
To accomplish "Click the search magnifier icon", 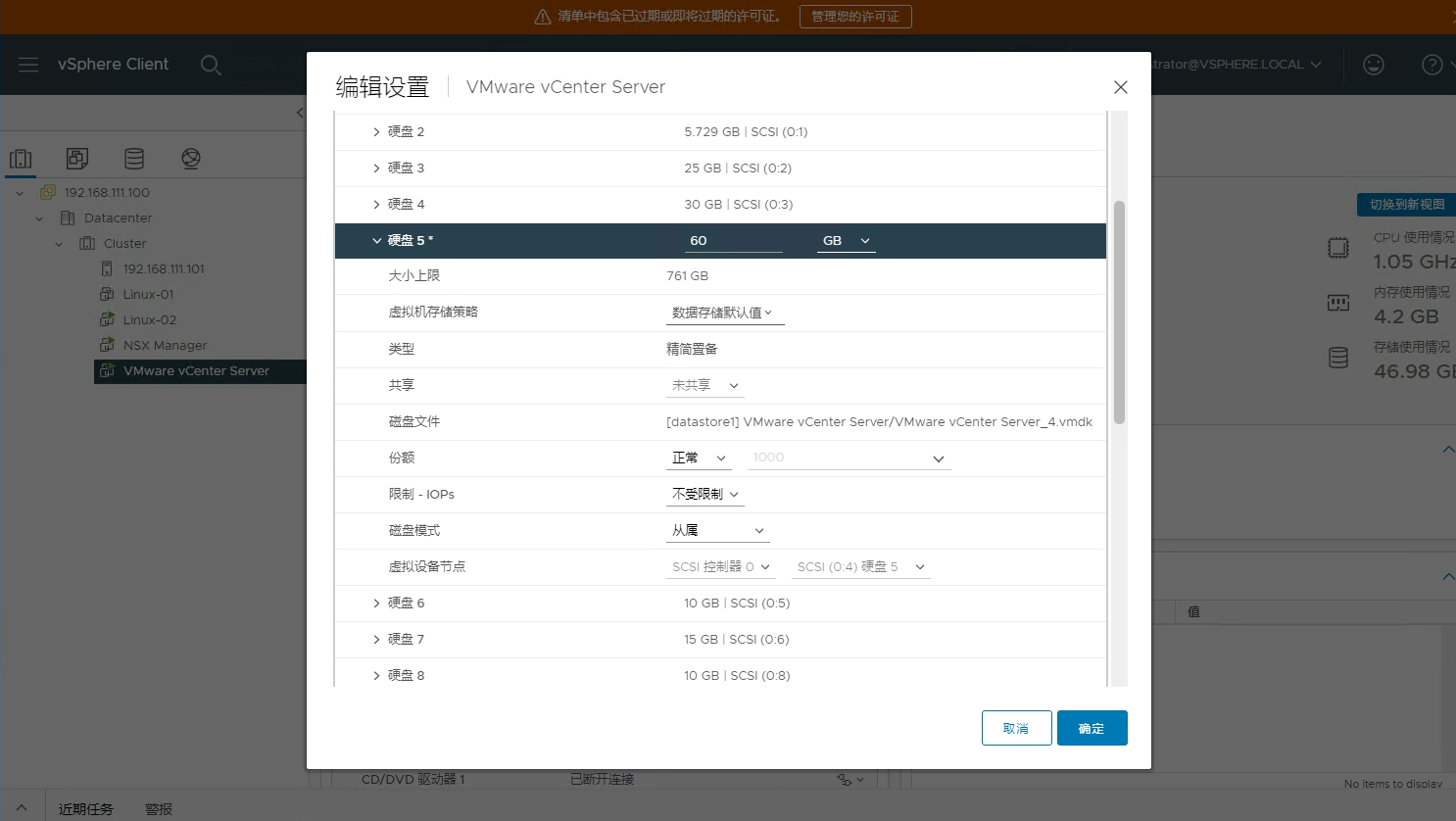I will pyautogui.click(x=211, y=65).
